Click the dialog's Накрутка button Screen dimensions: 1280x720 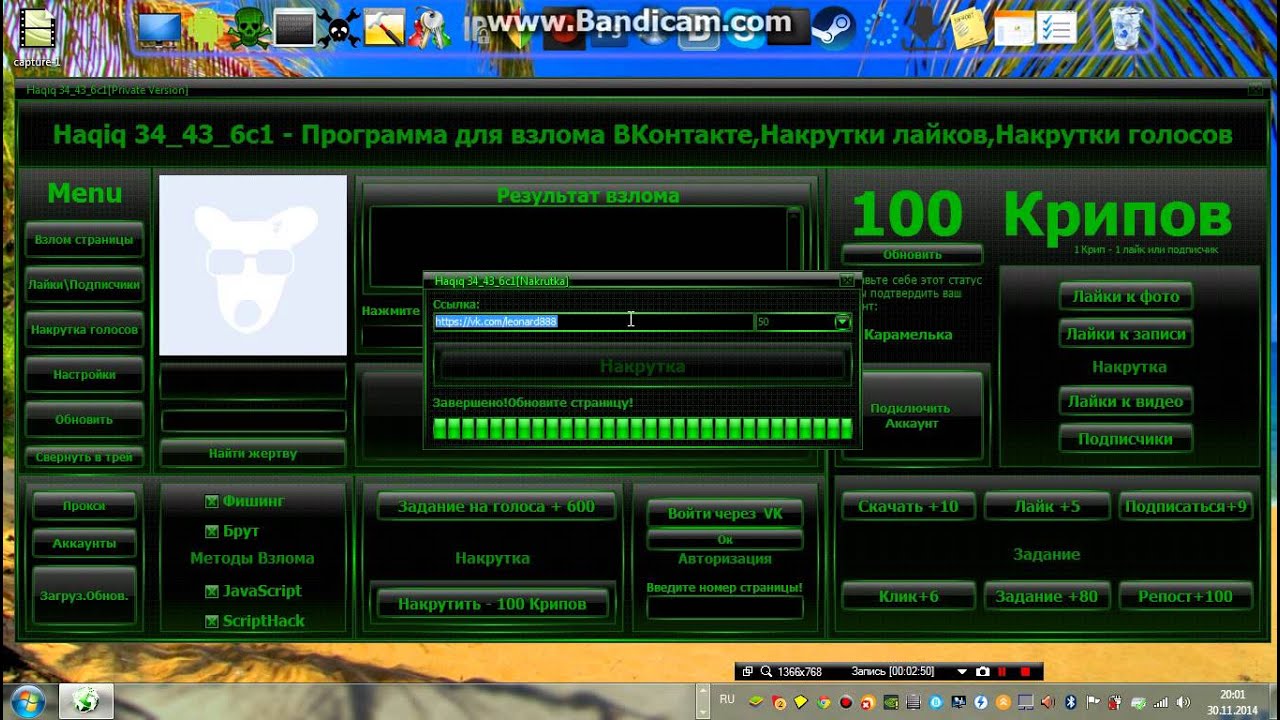coord(642,366)
